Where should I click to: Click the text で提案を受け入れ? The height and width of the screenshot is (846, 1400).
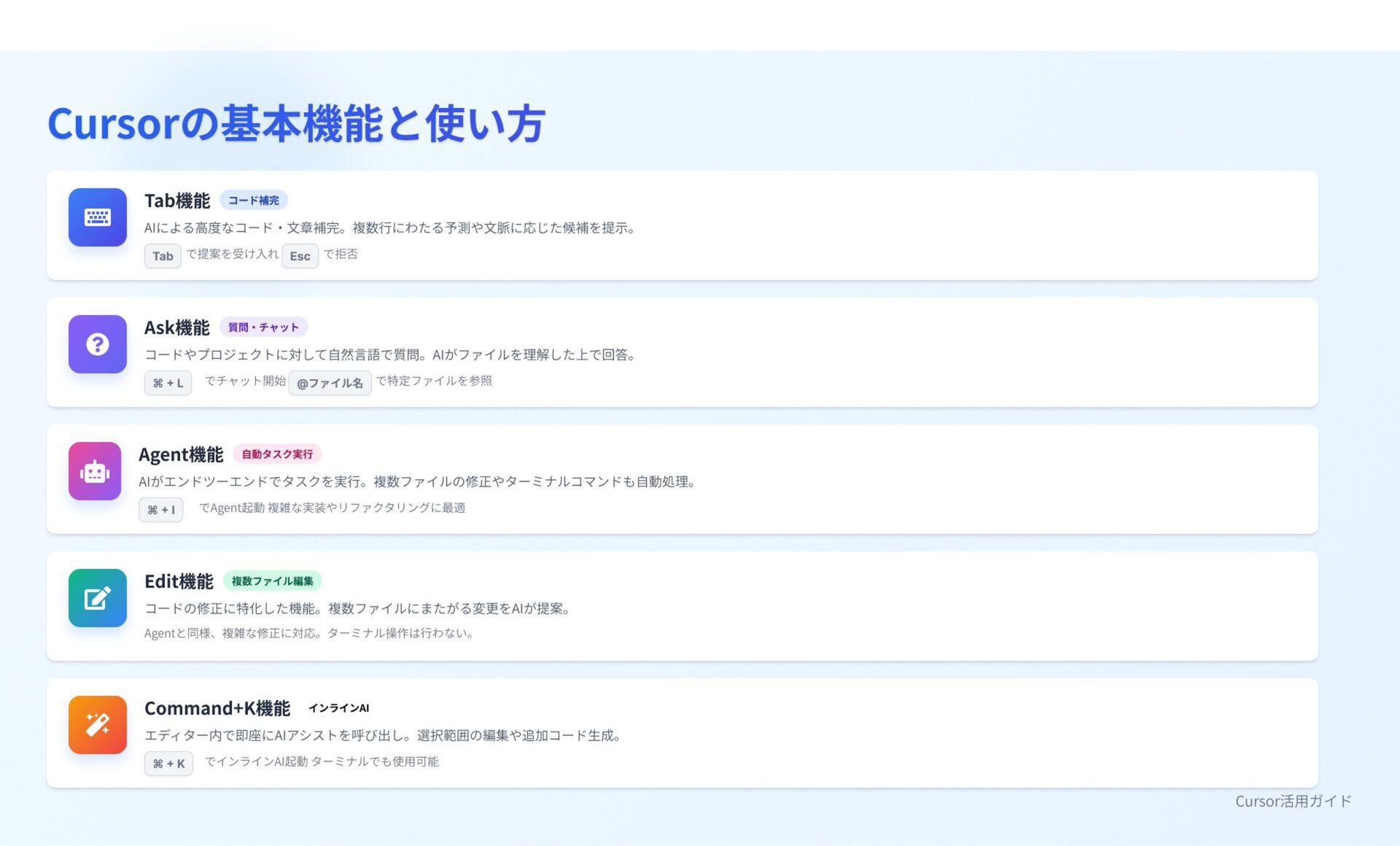(x=233, y=254)
